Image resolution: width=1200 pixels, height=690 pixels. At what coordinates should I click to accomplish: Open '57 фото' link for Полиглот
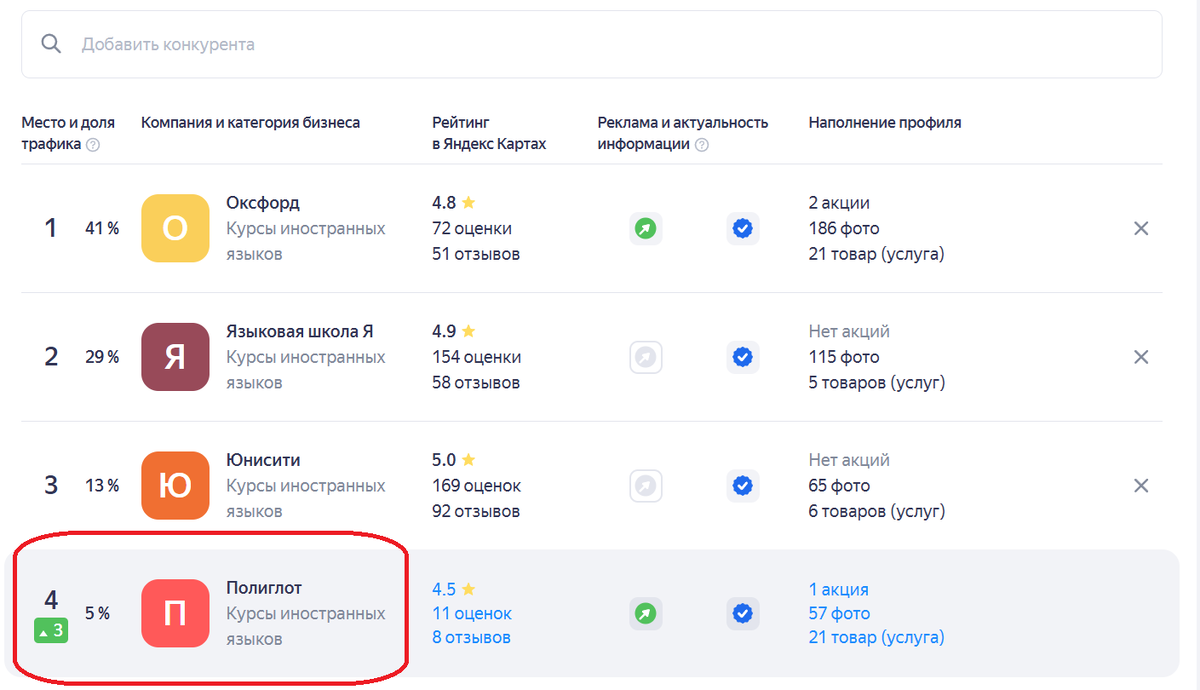point(839,613)
